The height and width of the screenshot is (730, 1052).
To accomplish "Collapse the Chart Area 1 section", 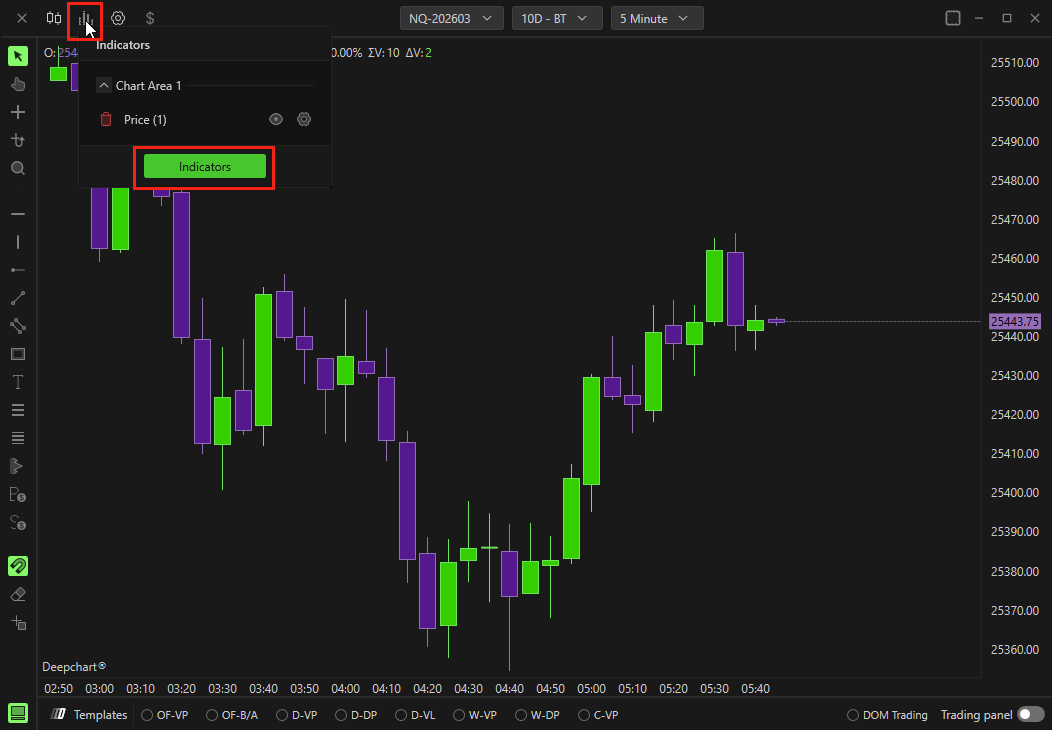I will click(x=103, y=86).
